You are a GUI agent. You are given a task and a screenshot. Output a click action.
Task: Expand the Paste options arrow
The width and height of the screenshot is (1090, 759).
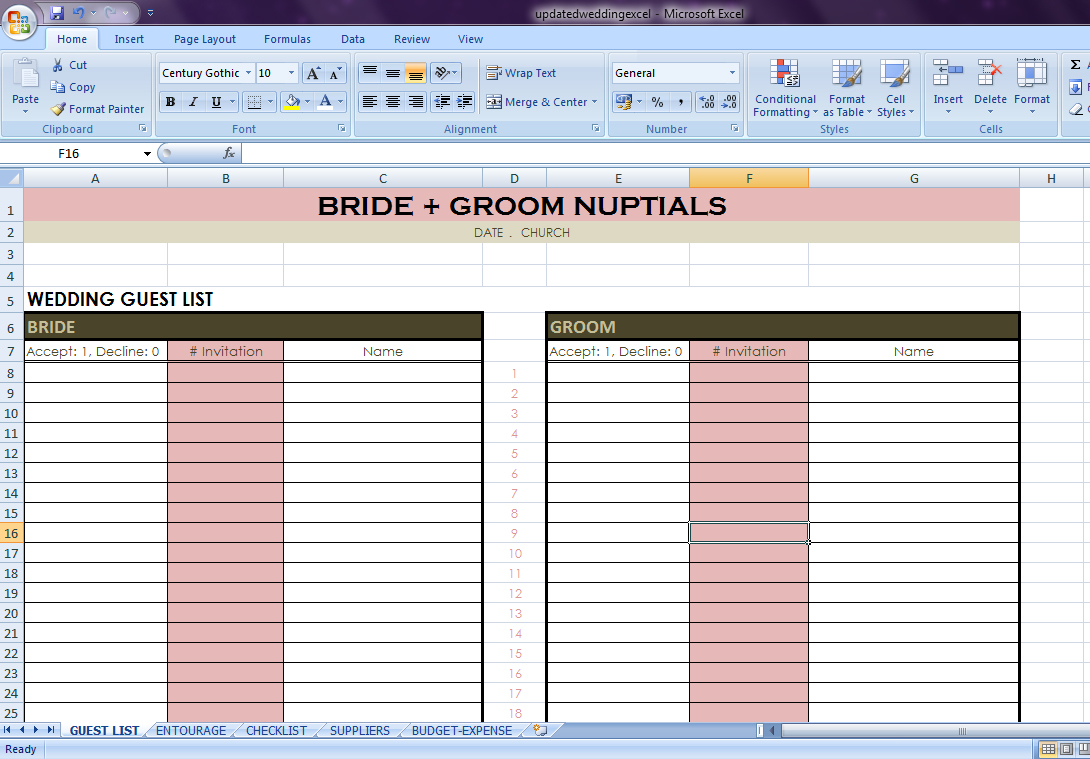coord(25,111)
